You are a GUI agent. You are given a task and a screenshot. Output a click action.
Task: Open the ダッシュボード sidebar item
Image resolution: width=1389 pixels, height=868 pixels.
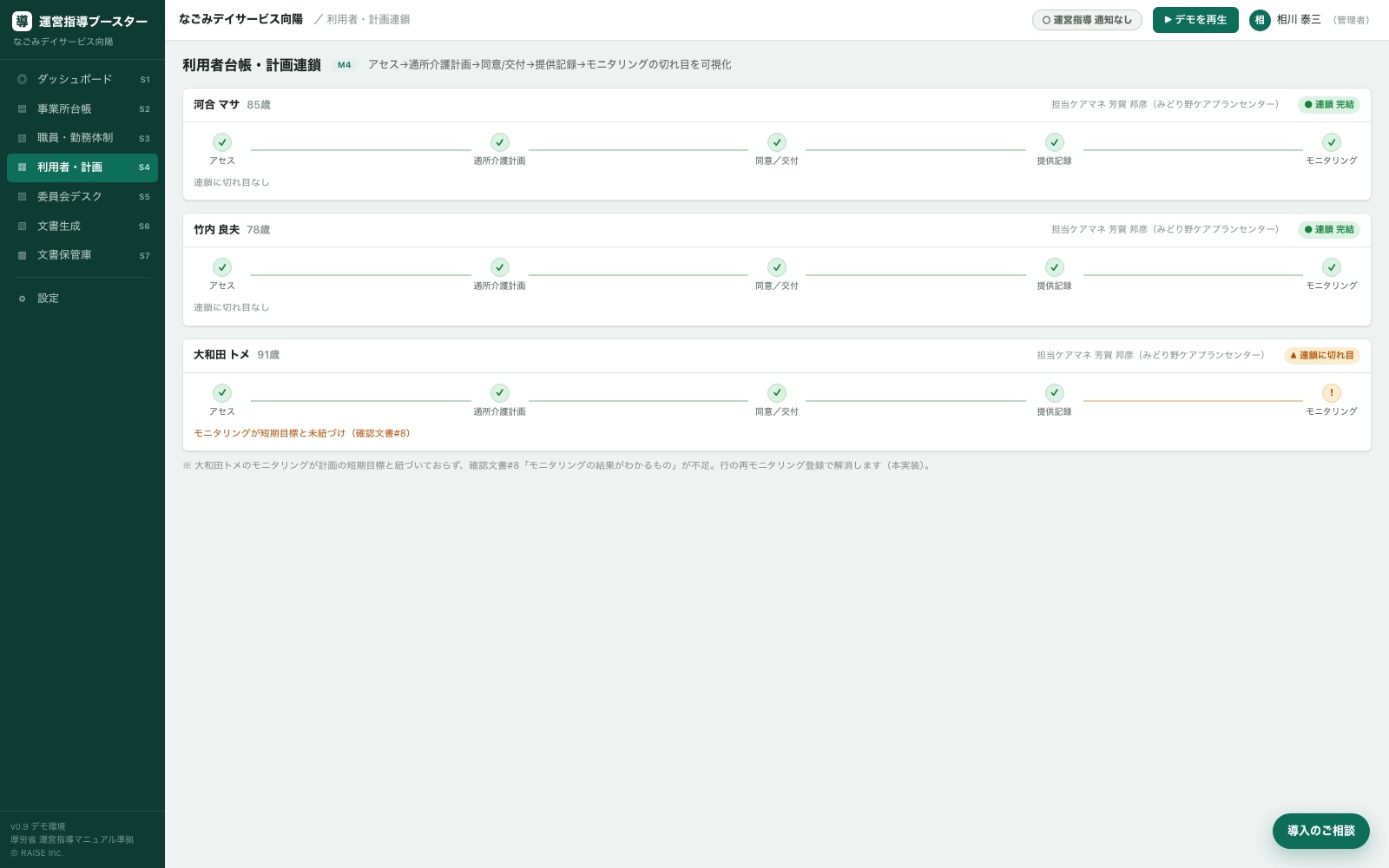click(82, 79)
